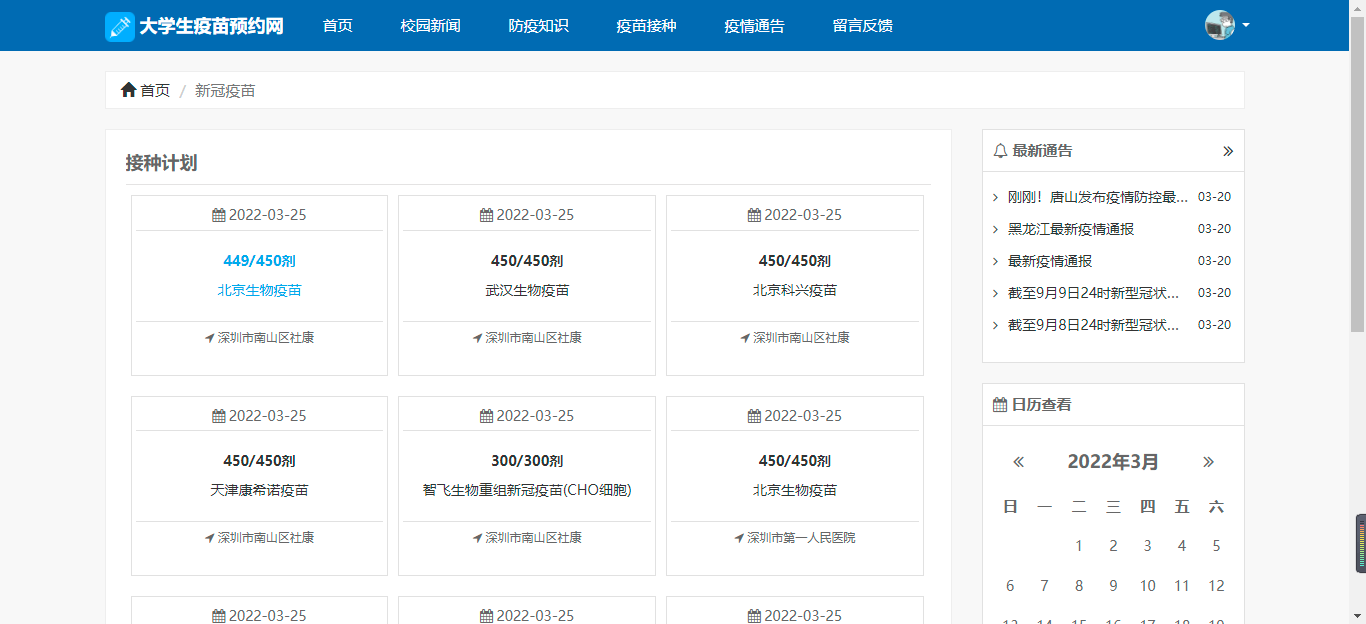The image size is (1366, 624).
Task: Expand more notices with double-chevron icon
Action: [x=1228, y=151]
